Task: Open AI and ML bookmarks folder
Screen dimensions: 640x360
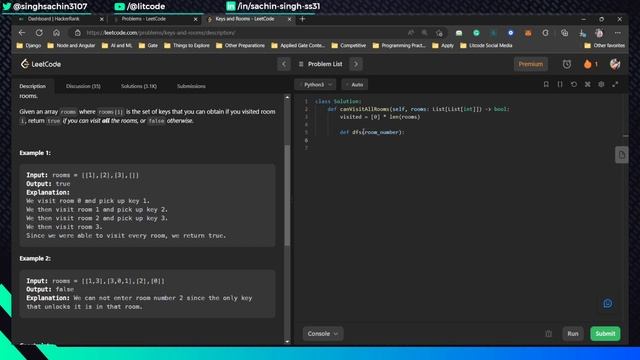Action: point(117,45)
